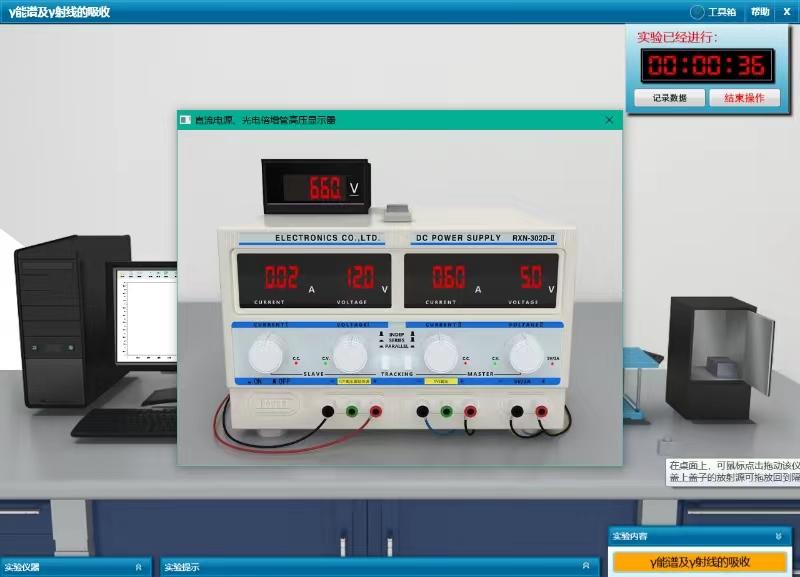Click the slave CURRENT 0.02 A readout
The height and width of the screenshot is (577, 800).
coord(282,278)
